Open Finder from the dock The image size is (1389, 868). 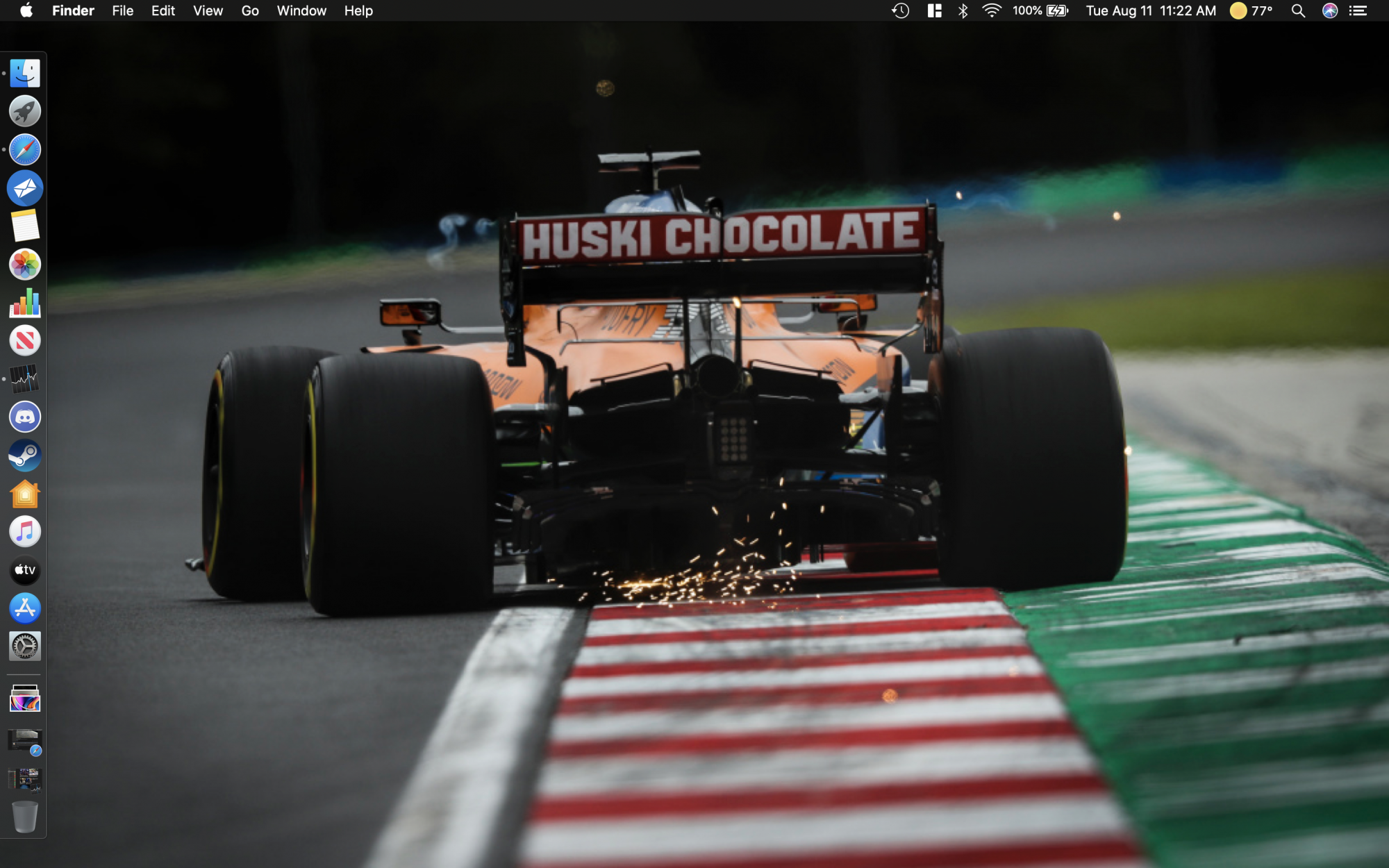(x=25, y=73)
